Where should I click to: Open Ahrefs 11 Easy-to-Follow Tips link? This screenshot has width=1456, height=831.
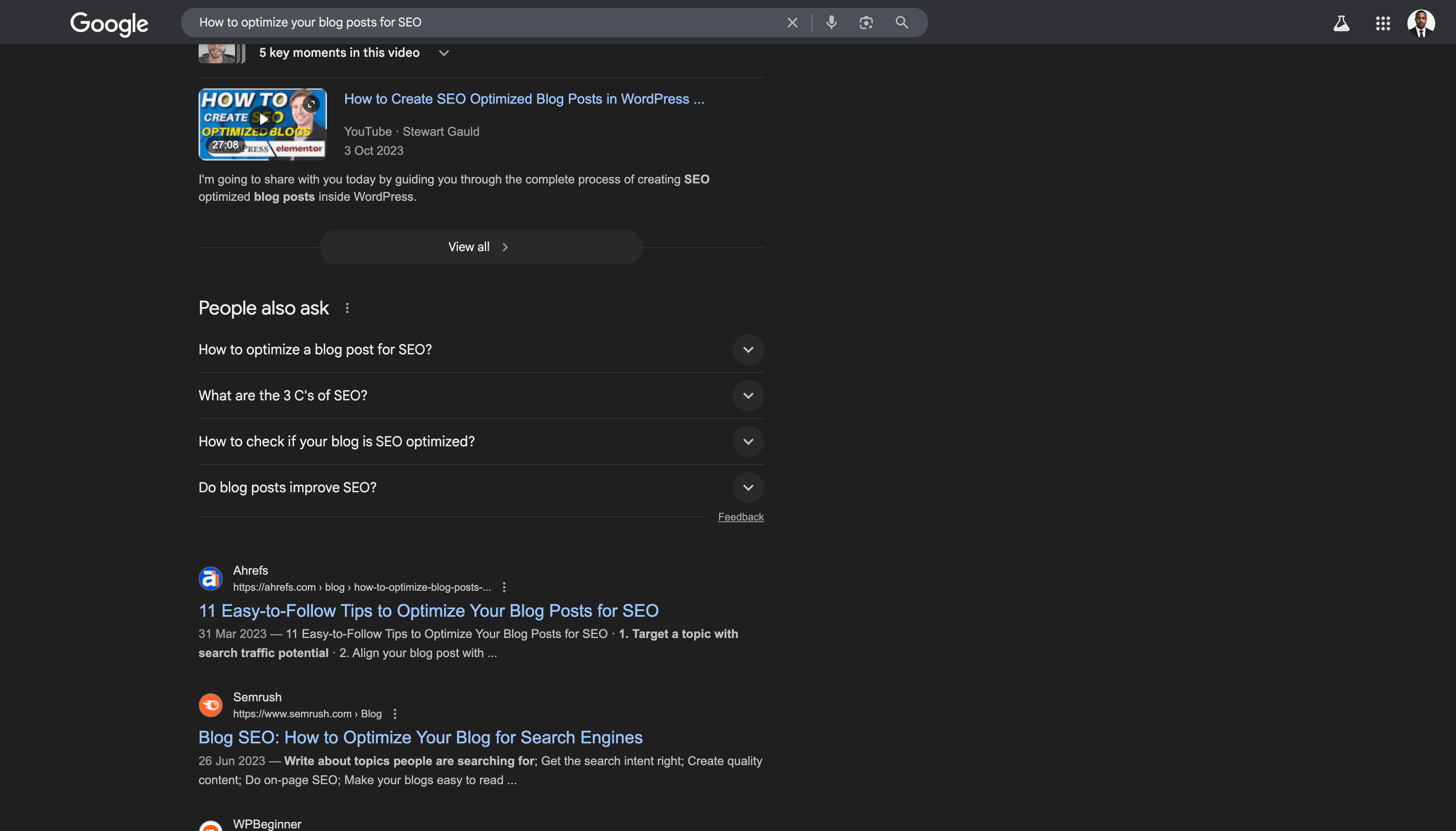click(x=428, y=611)
